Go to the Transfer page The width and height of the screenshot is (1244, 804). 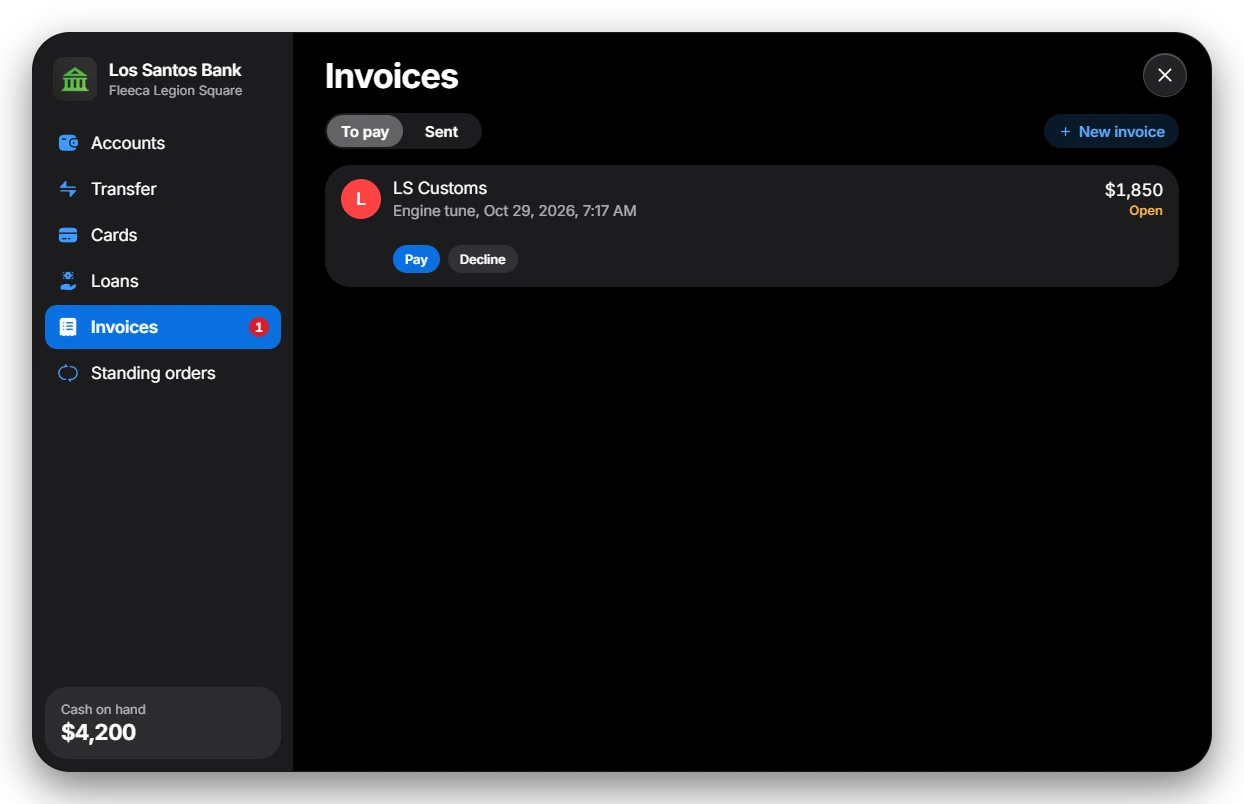point(163,189)
